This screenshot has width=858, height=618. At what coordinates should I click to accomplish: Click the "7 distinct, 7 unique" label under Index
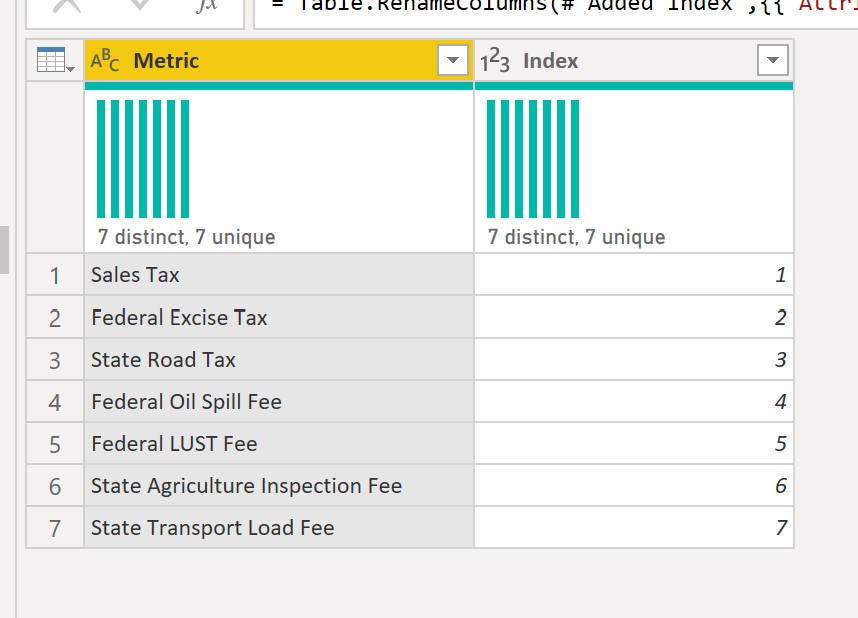(577, 237)
